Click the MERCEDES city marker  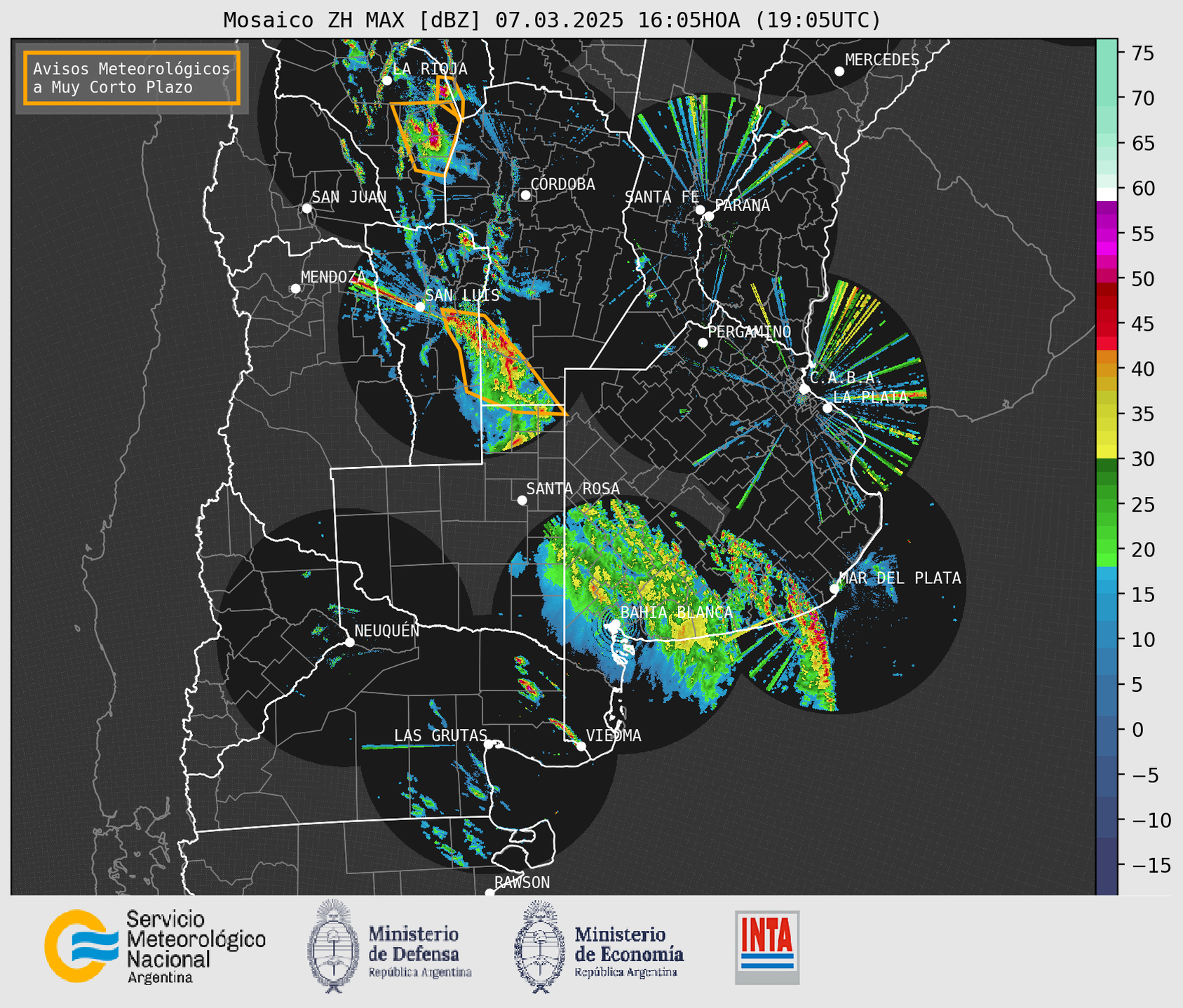[x=839, y=71]
